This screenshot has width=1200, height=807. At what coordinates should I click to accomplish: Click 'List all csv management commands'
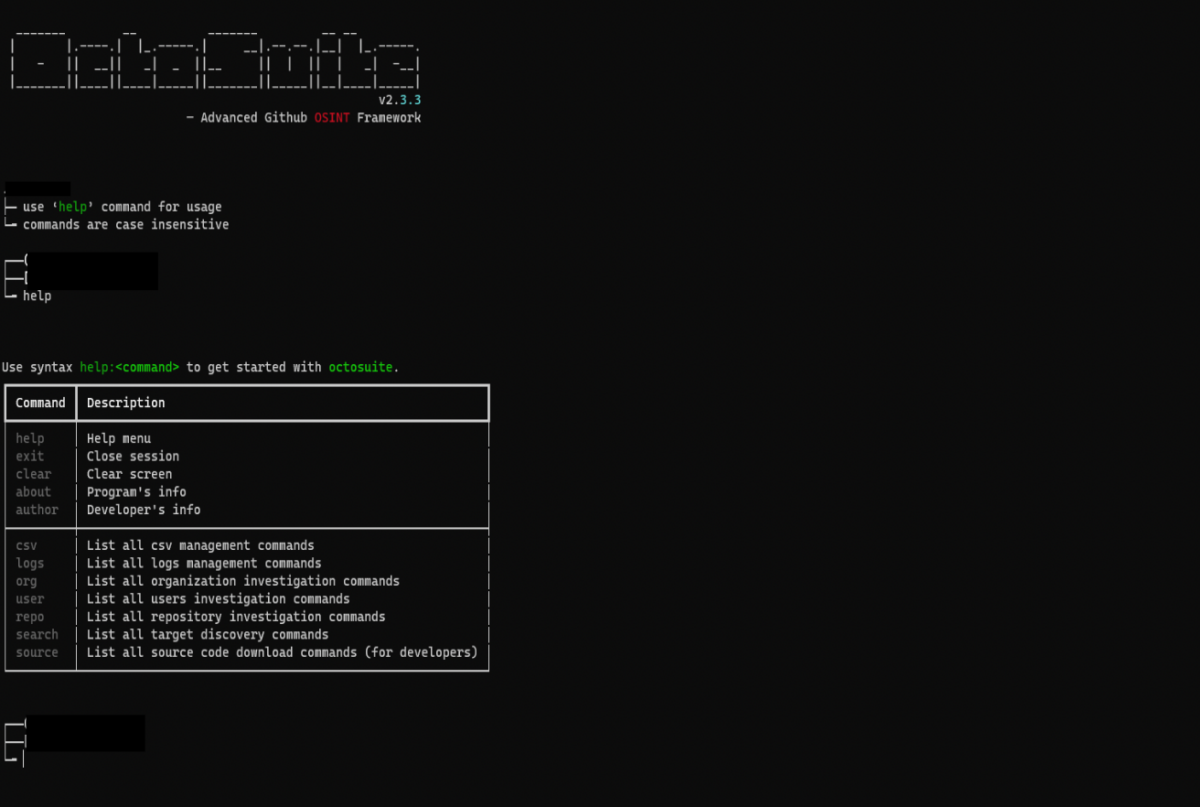point(200,546)
